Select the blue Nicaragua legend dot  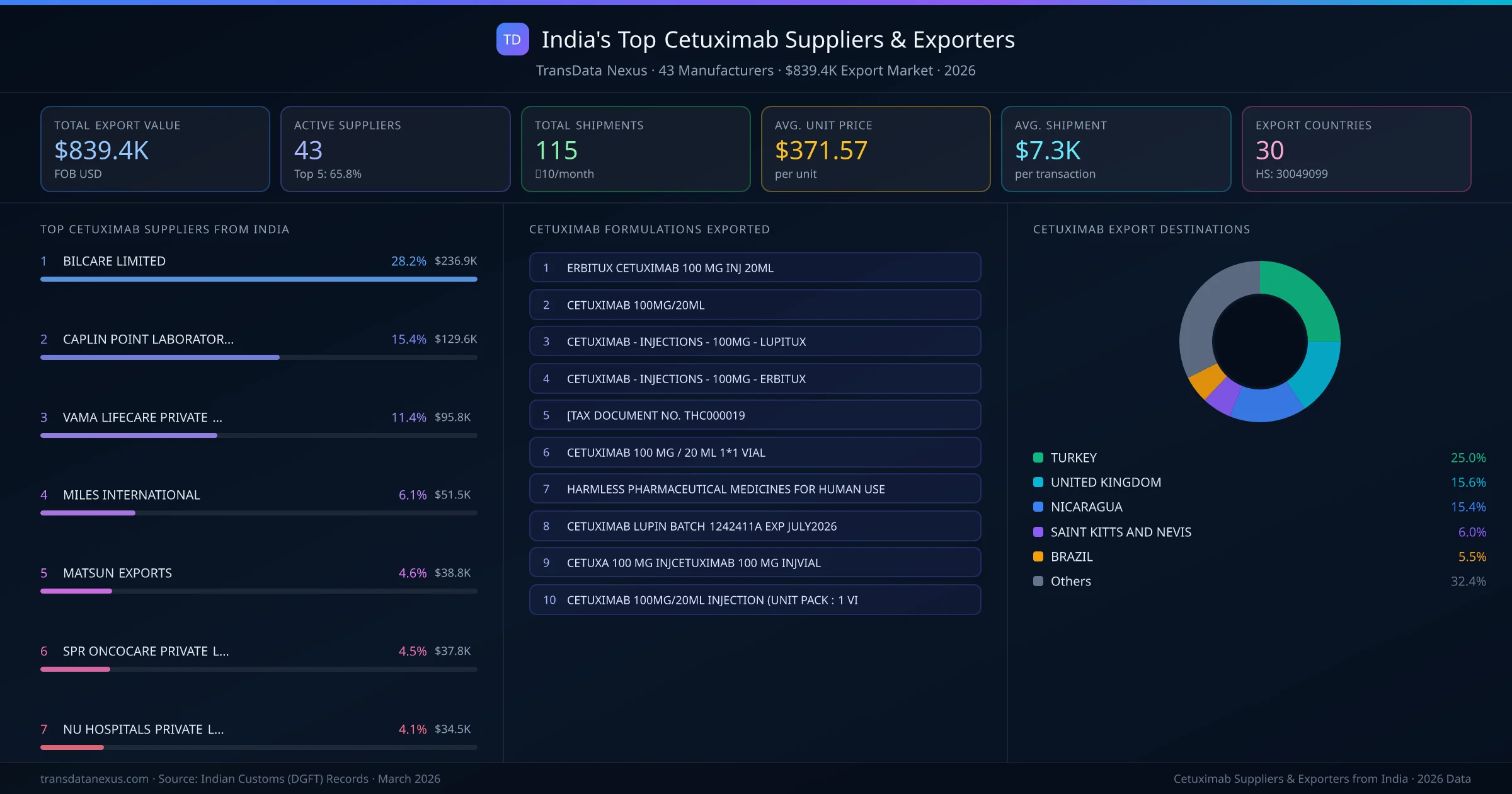tap(1037, 507)
